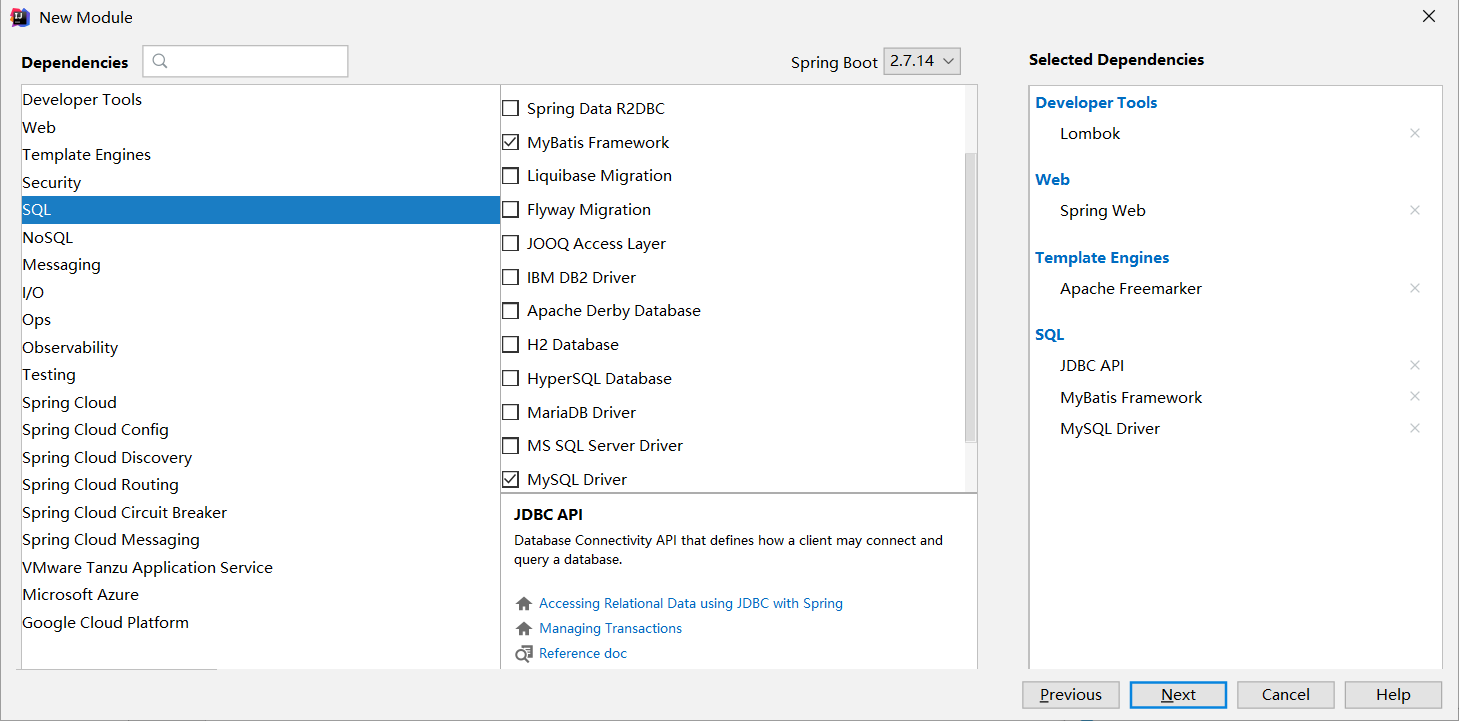Enable JOOQ Access Layer checkbox
This screenshot has width=1459, height=721.
click(510, 243)
